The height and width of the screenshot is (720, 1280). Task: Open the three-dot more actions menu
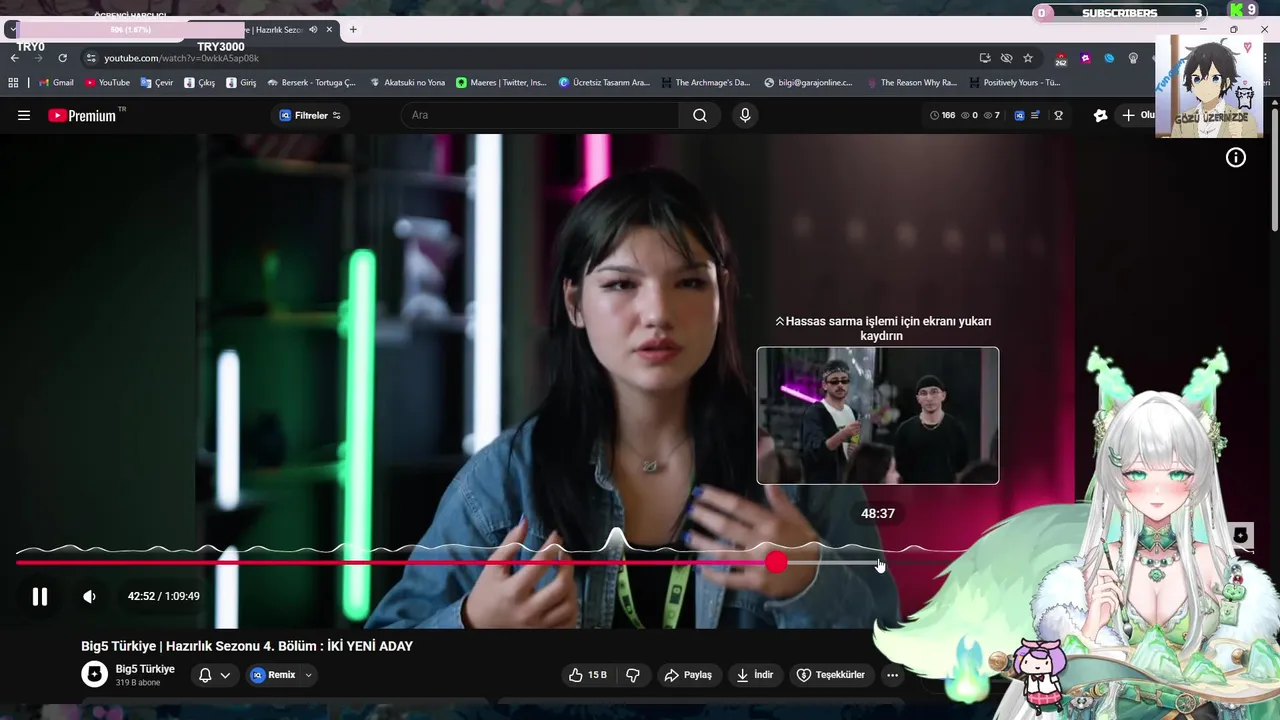[x=892, y=675]
